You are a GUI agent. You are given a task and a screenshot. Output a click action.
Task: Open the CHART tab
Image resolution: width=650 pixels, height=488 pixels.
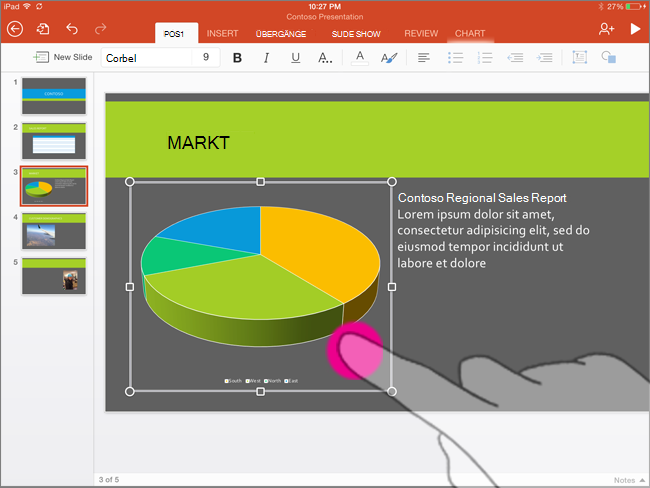pyautogui.click(x=470, y=34)
